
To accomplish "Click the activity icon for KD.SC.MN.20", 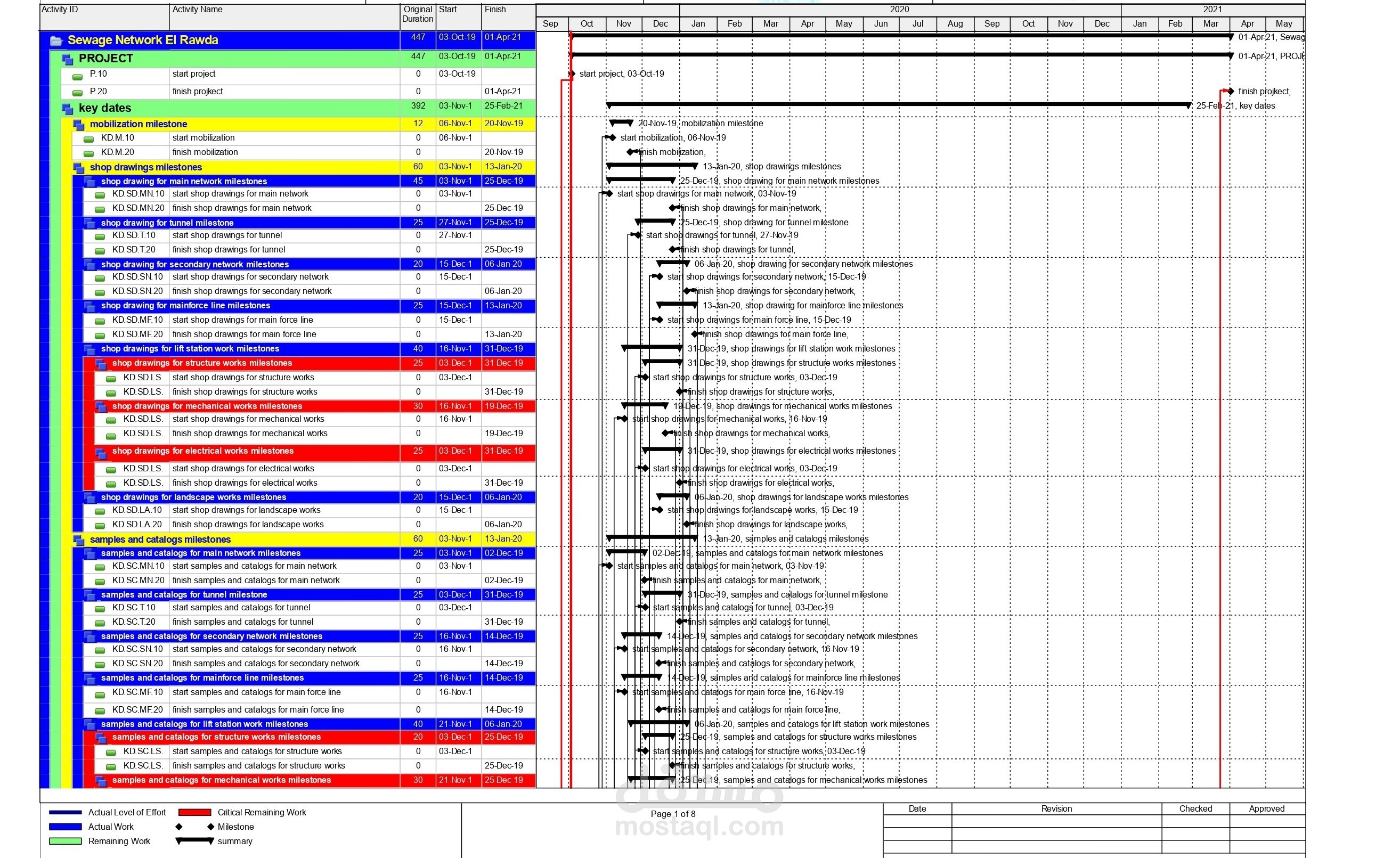I will 100,581.
